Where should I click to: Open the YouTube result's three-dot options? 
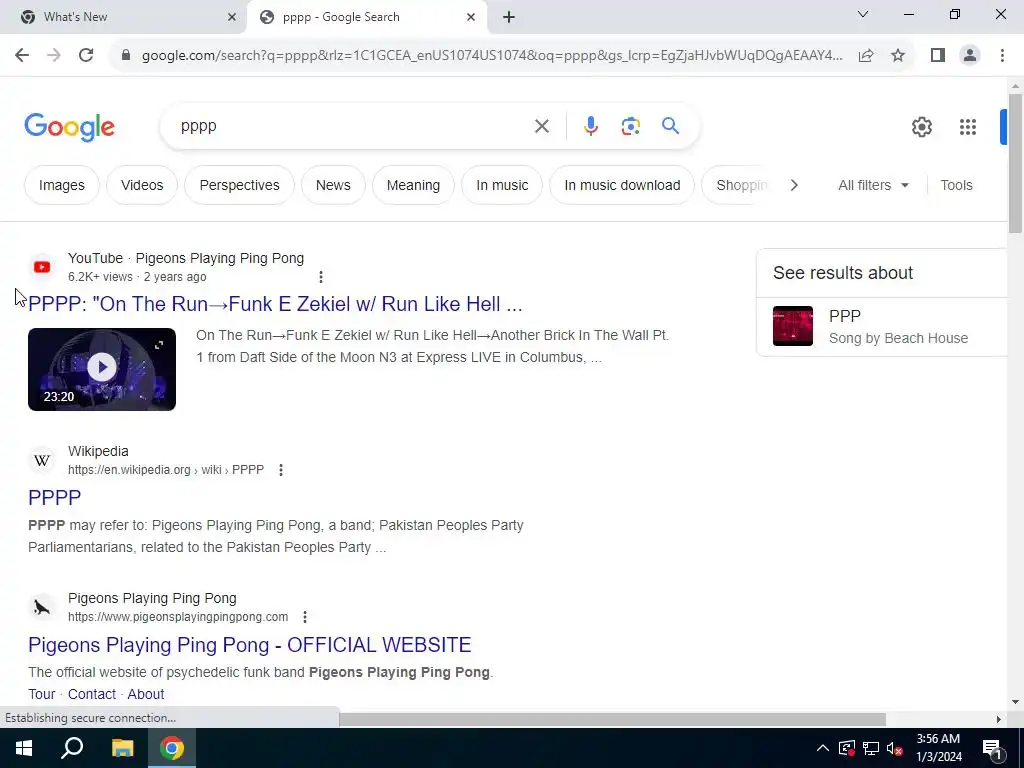(321, 277)
